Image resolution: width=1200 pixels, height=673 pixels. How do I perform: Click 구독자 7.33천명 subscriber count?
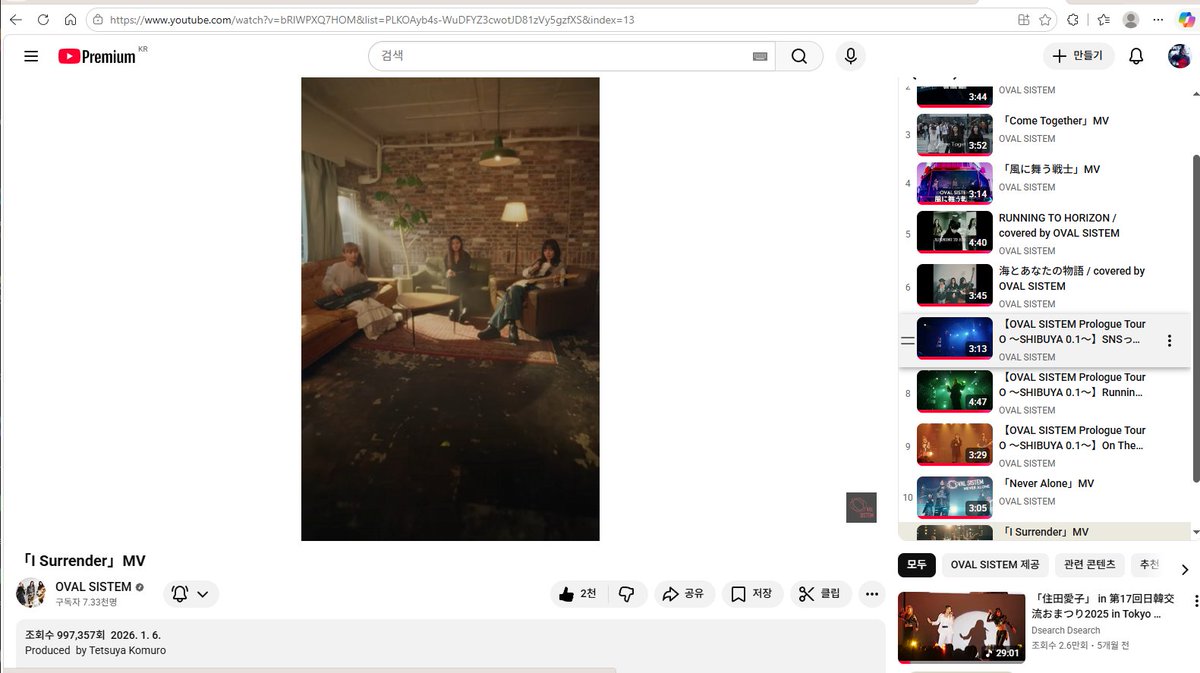coord(86,603)
